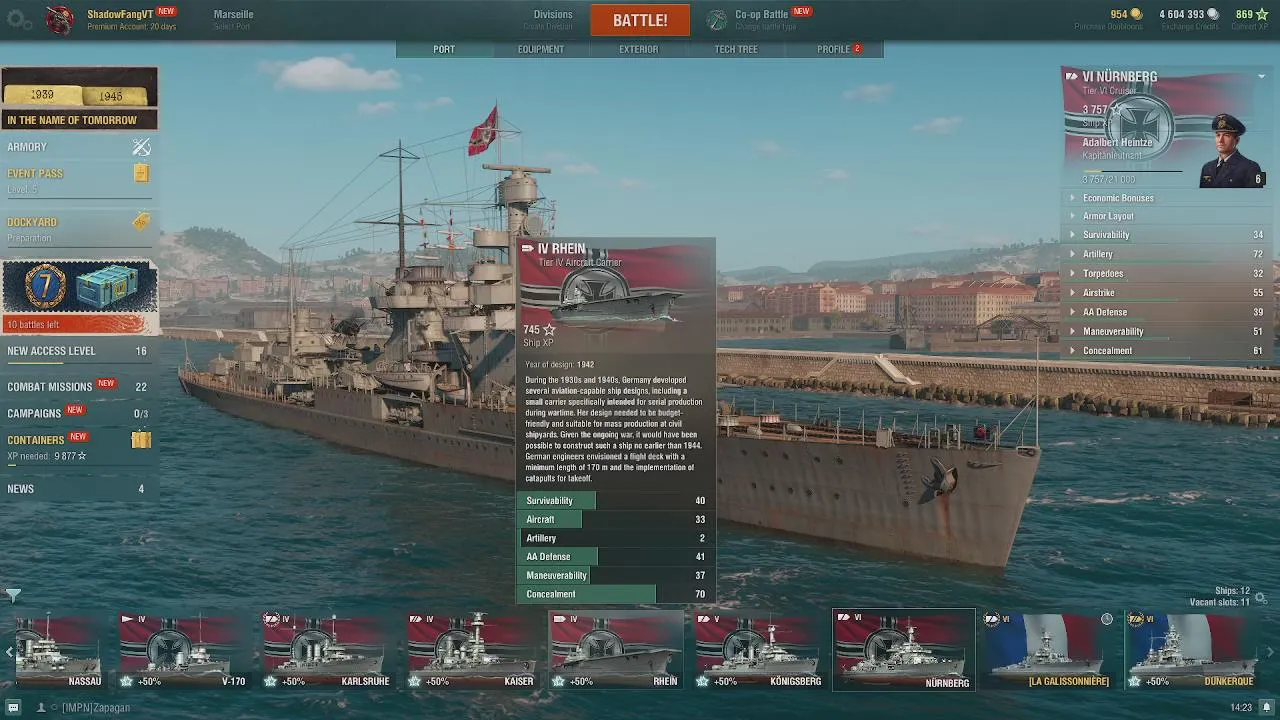Expand AA Defense parameters
Image resolution: width=1280 pixels, height=720 pixels.
(x=1168, y=312)
